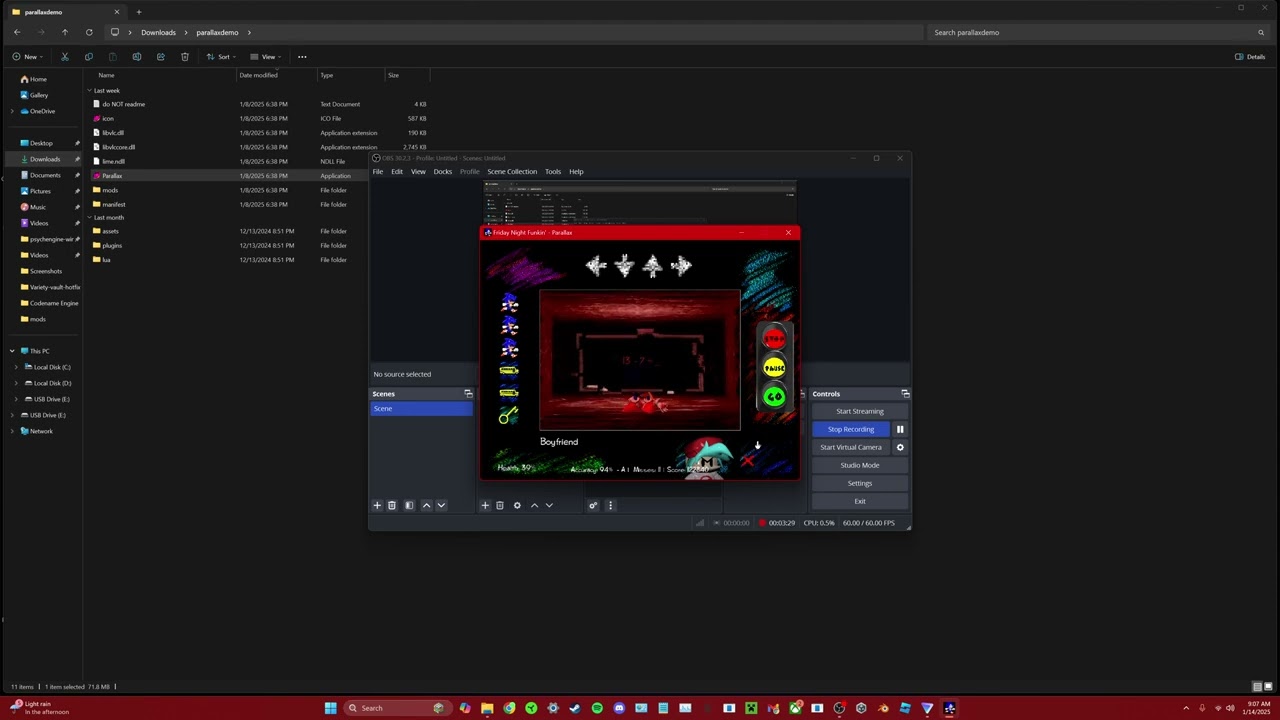Click Exit button in OBS Controls
Image resolution: width=1280 pixels, height=720 pixels.
[x=860, y=501]
